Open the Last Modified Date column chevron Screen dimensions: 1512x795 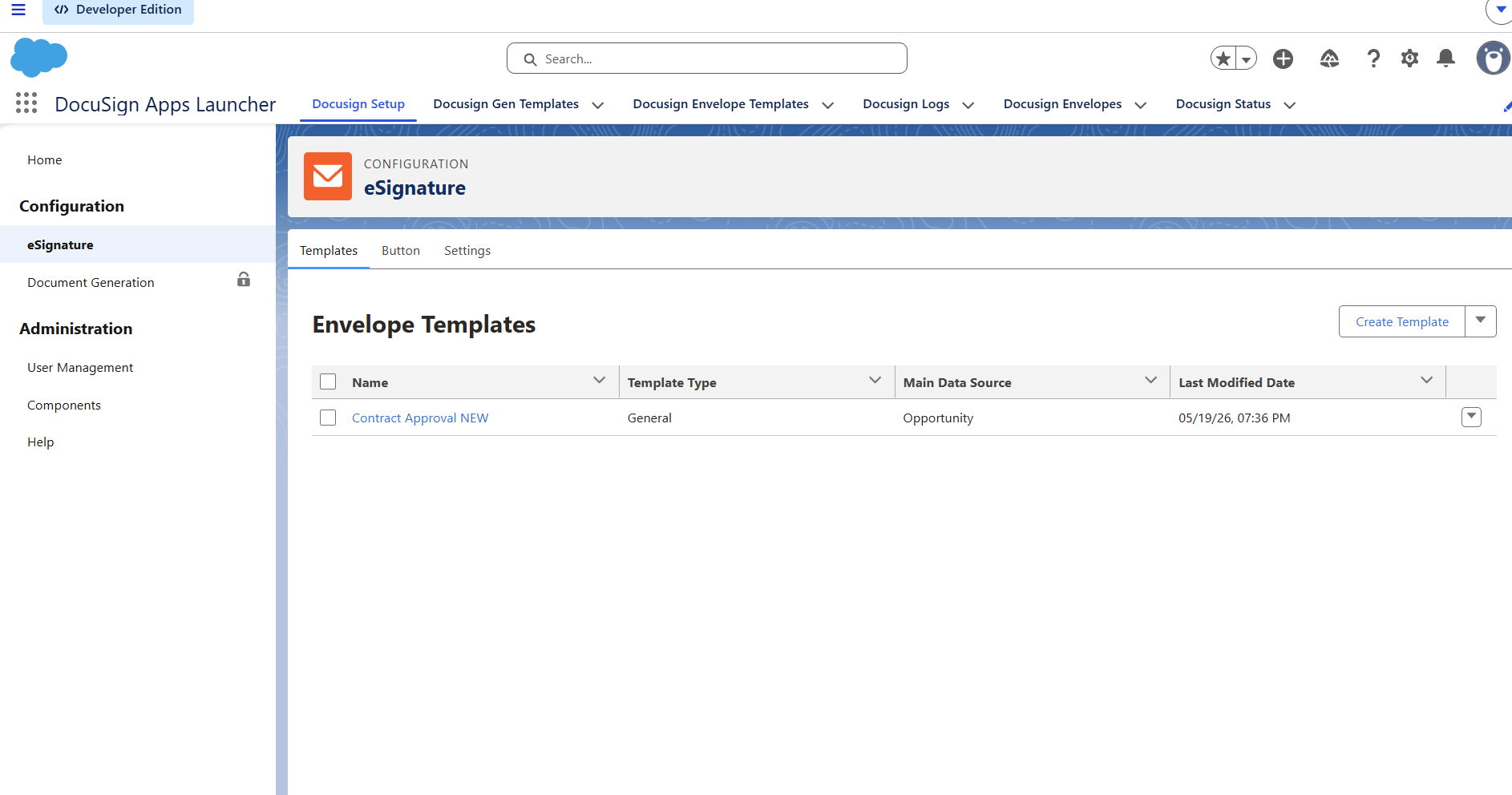tap(1427, 381)
